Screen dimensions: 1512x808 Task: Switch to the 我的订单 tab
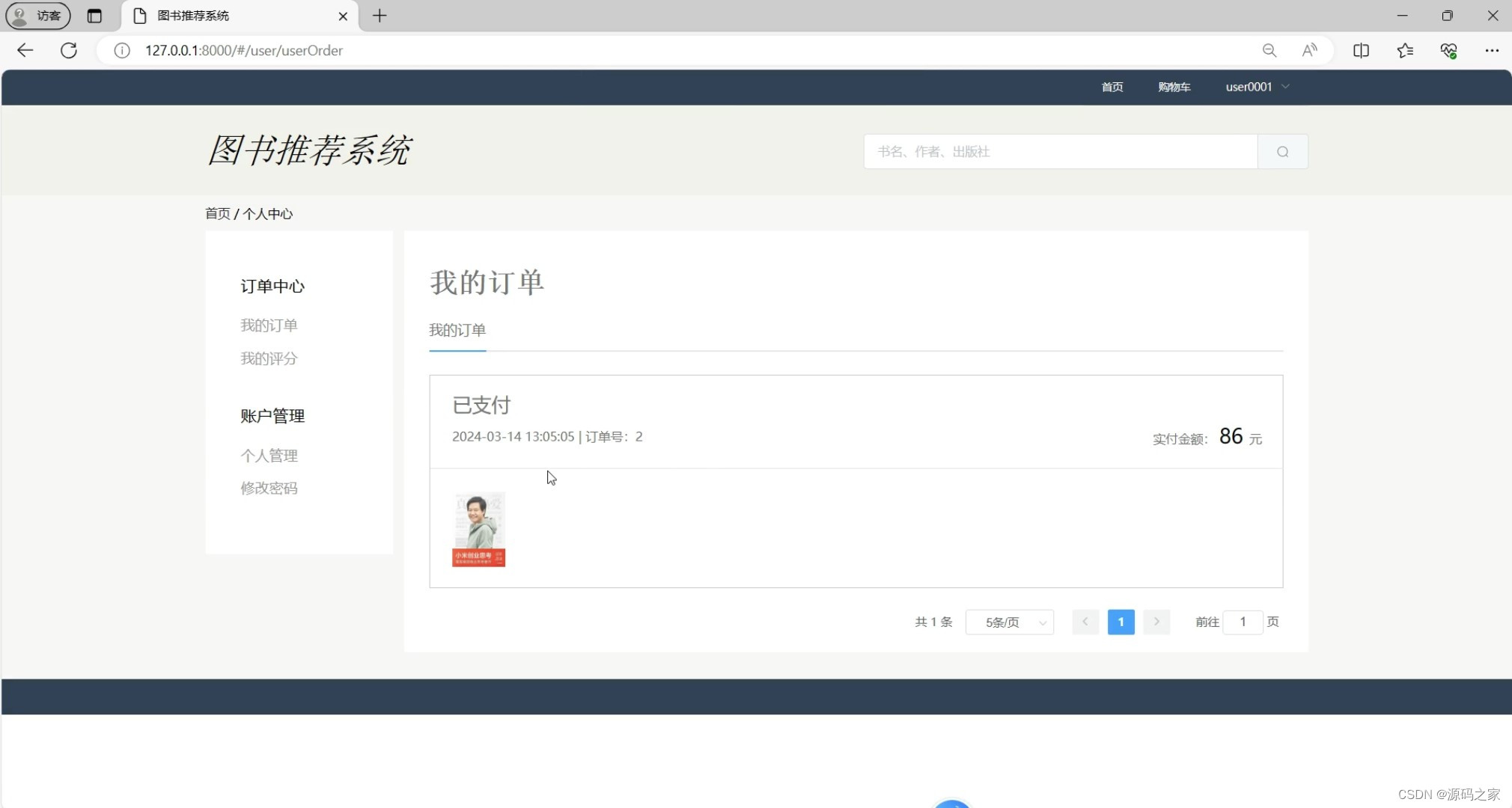457,330
